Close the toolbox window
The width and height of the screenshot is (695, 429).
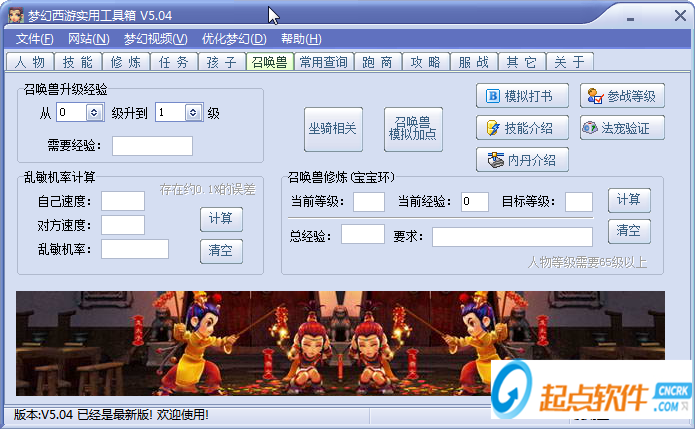click(x=680, y=16)
